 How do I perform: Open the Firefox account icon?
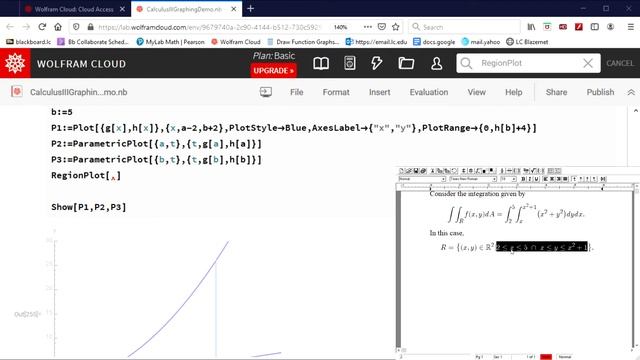611,27
